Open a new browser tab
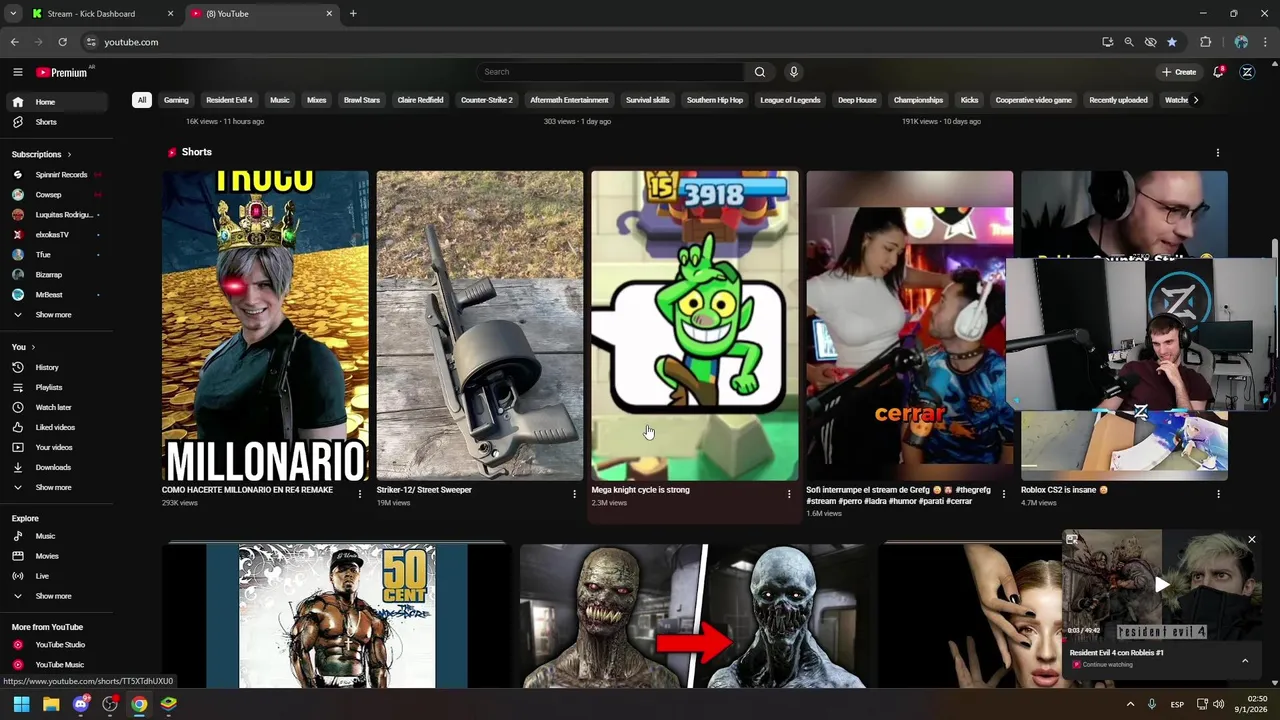 coord(353,14)
